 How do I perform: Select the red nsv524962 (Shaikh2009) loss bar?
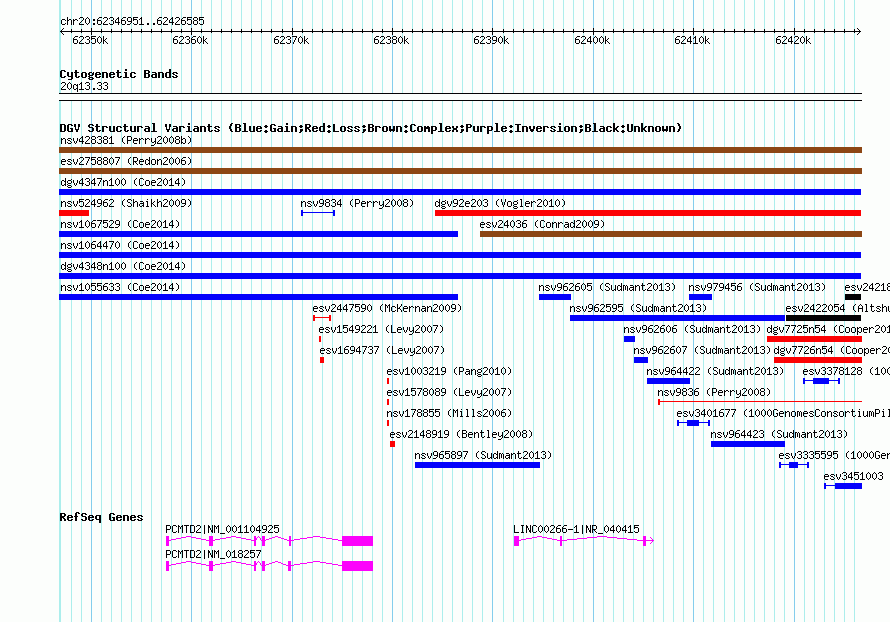74,213
